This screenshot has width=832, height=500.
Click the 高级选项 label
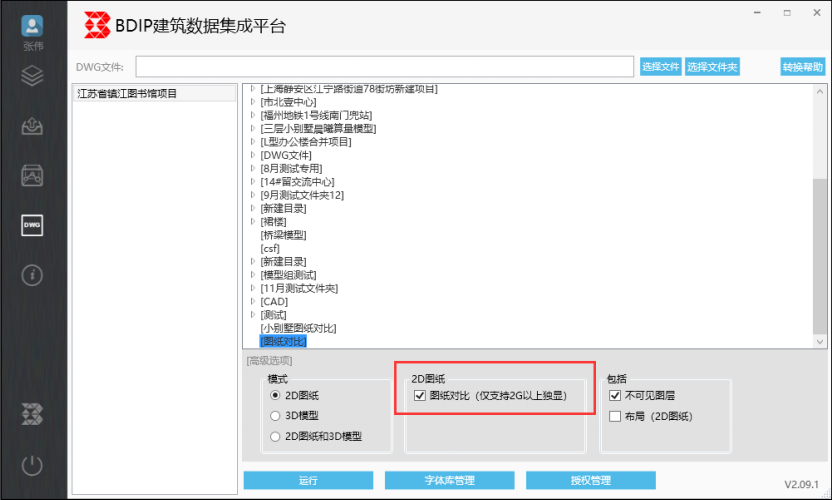tap(270, 361)
